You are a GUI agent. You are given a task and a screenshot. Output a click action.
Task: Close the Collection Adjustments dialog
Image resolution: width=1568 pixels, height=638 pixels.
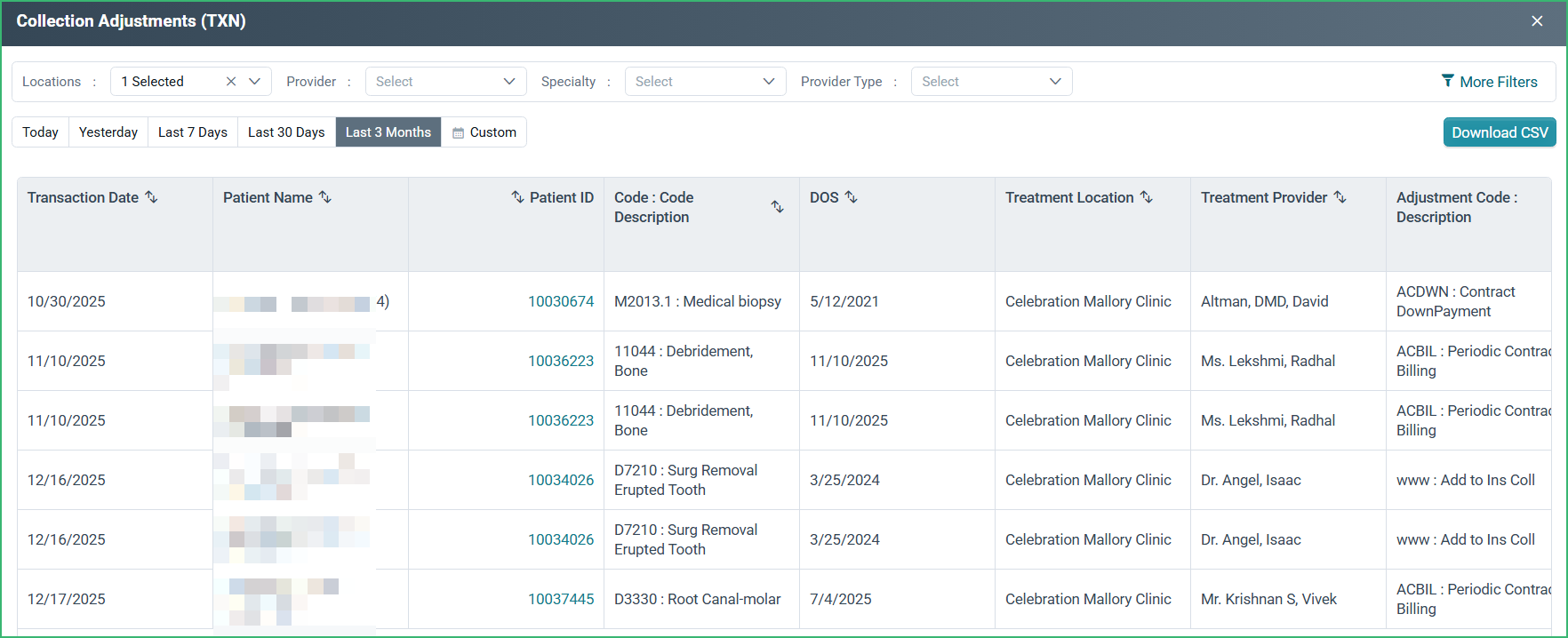[x=1537, y=21]
